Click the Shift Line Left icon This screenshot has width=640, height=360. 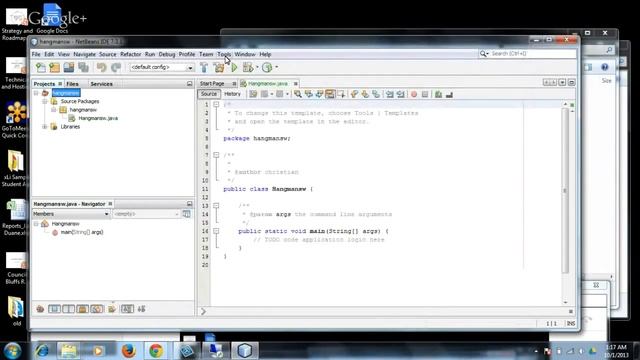(x=390, y=94)
